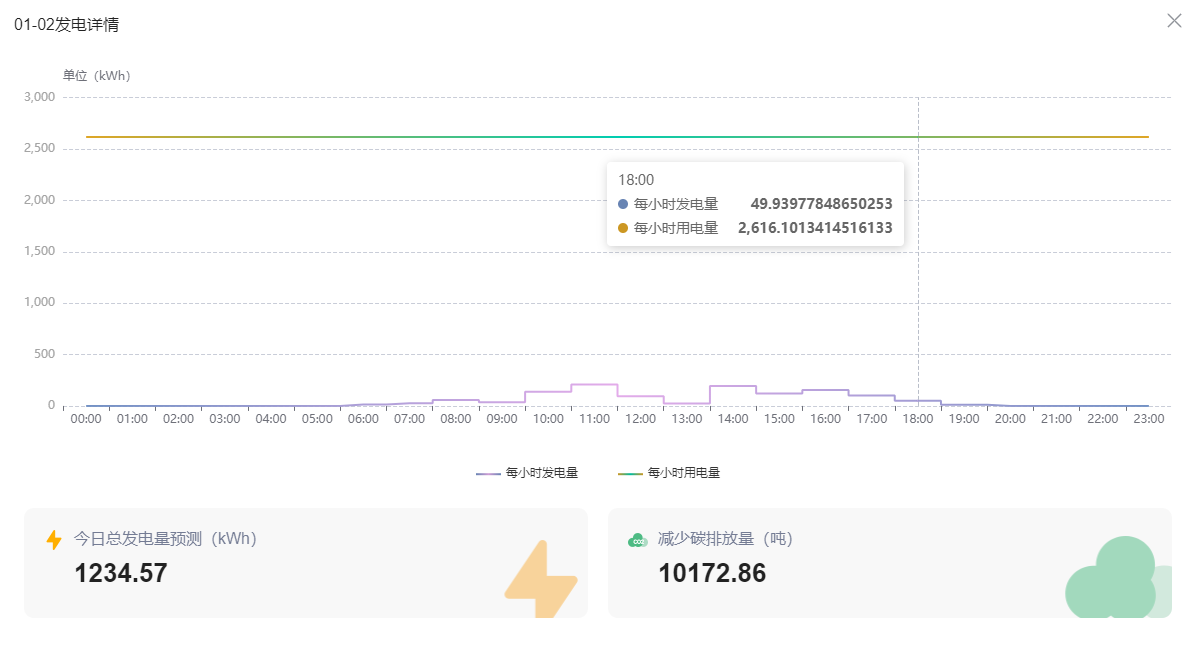The image size is (1196, 658).
Task: Click the 3,000 y-axis label
Action: [40, 97]
